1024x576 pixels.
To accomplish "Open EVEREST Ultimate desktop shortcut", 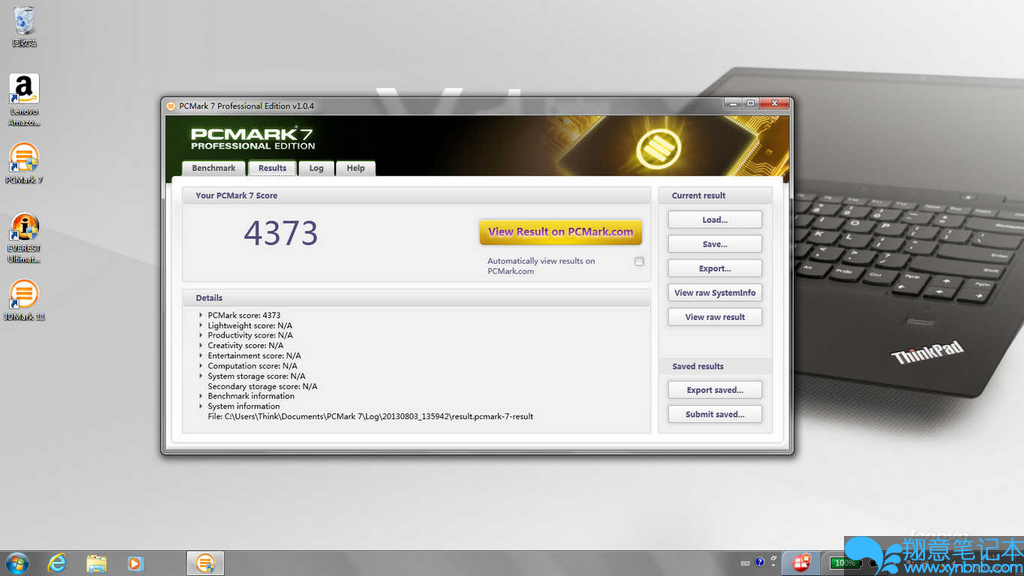I will click(24, 229).
